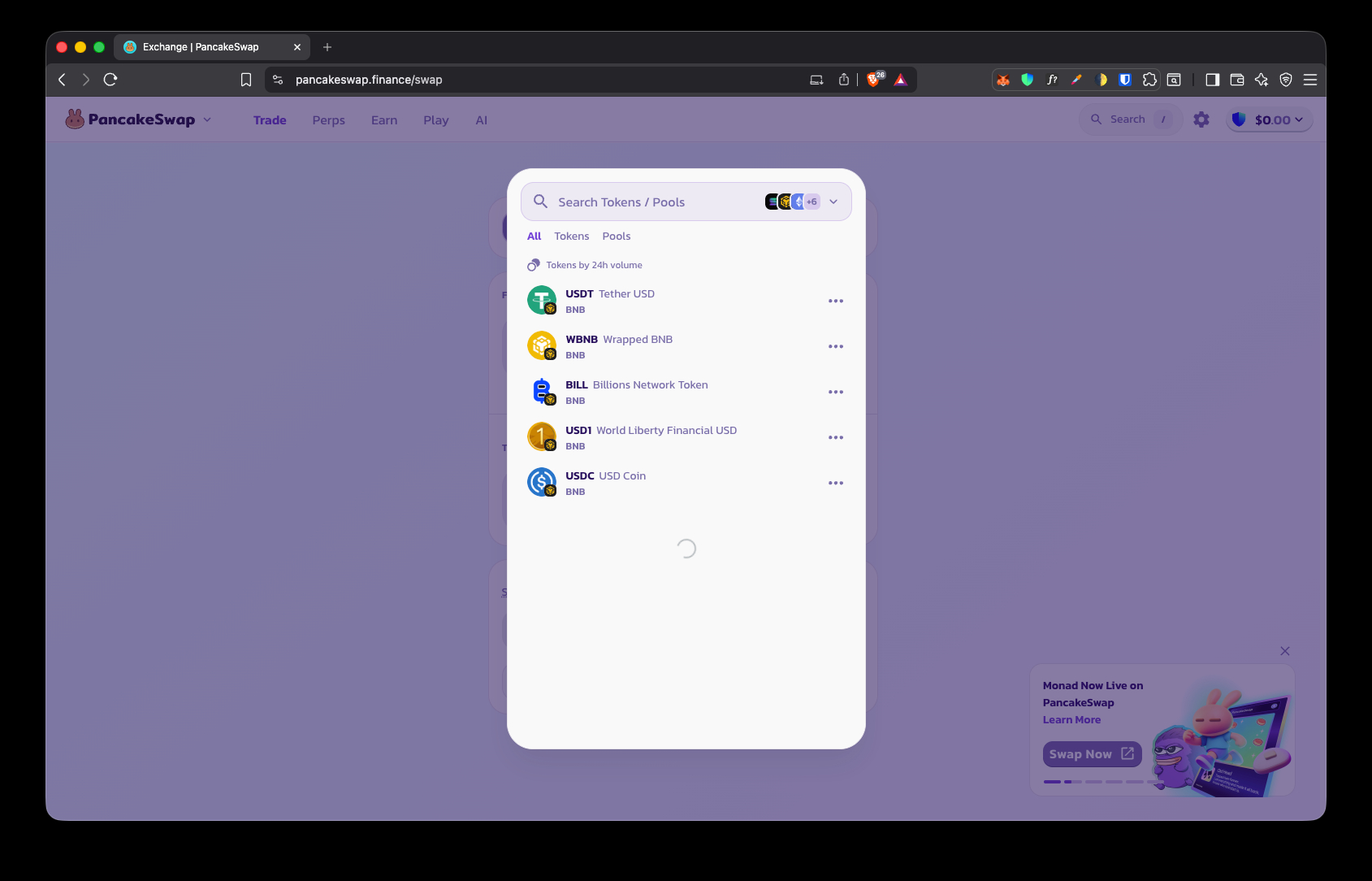This screenshot has width=1372, height=881.
Task: Expand the network selector chevron in search field
Action: point(833,202)
